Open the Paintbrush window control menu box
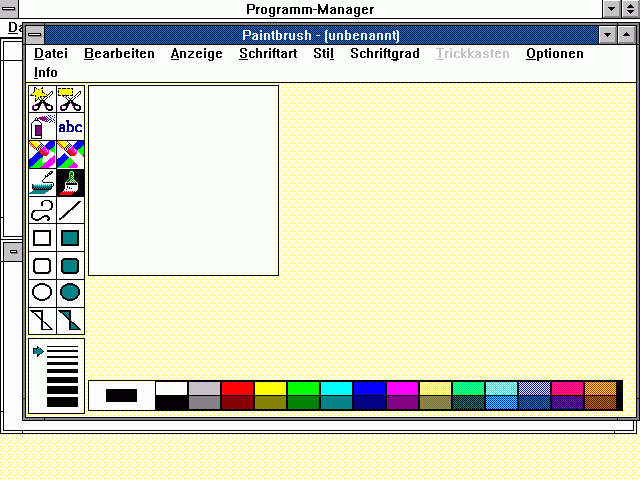This screenshot has height=480, width=640. pyautogui.click(x=35, y=35)
